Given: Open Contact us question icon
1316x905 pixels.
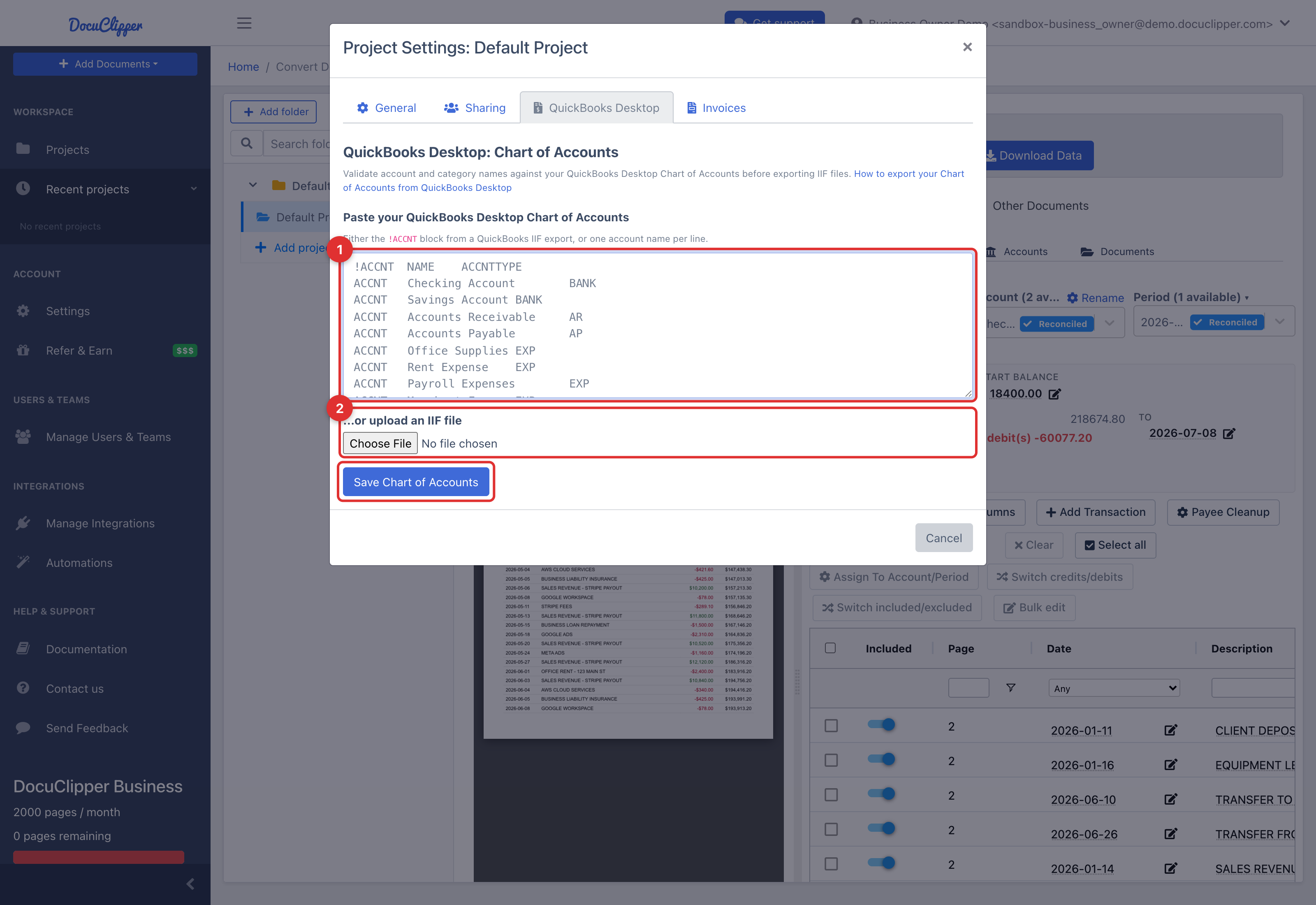Looking at the screenshot, I should coord(23,688).
